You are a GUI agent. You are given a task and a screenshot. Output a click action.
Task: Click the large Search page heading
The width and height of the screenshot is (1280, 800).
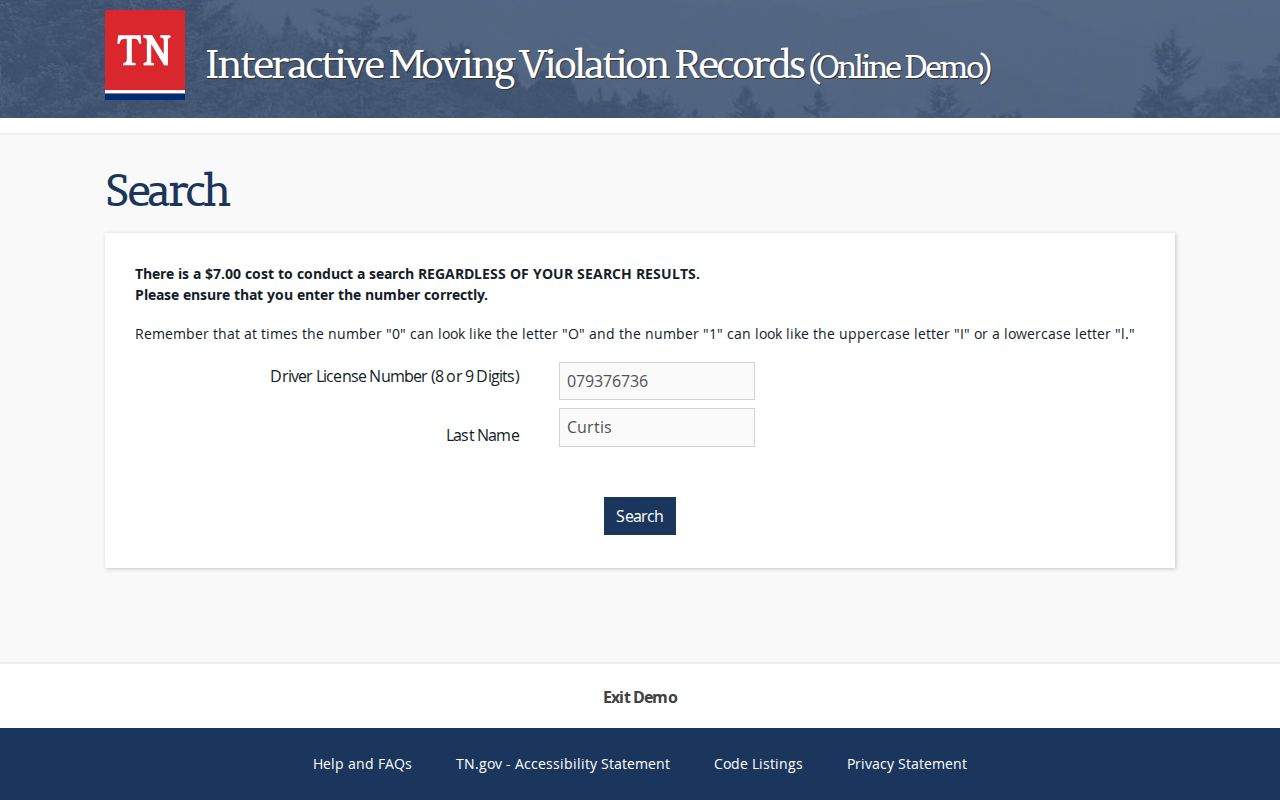(x=168, y=191)
